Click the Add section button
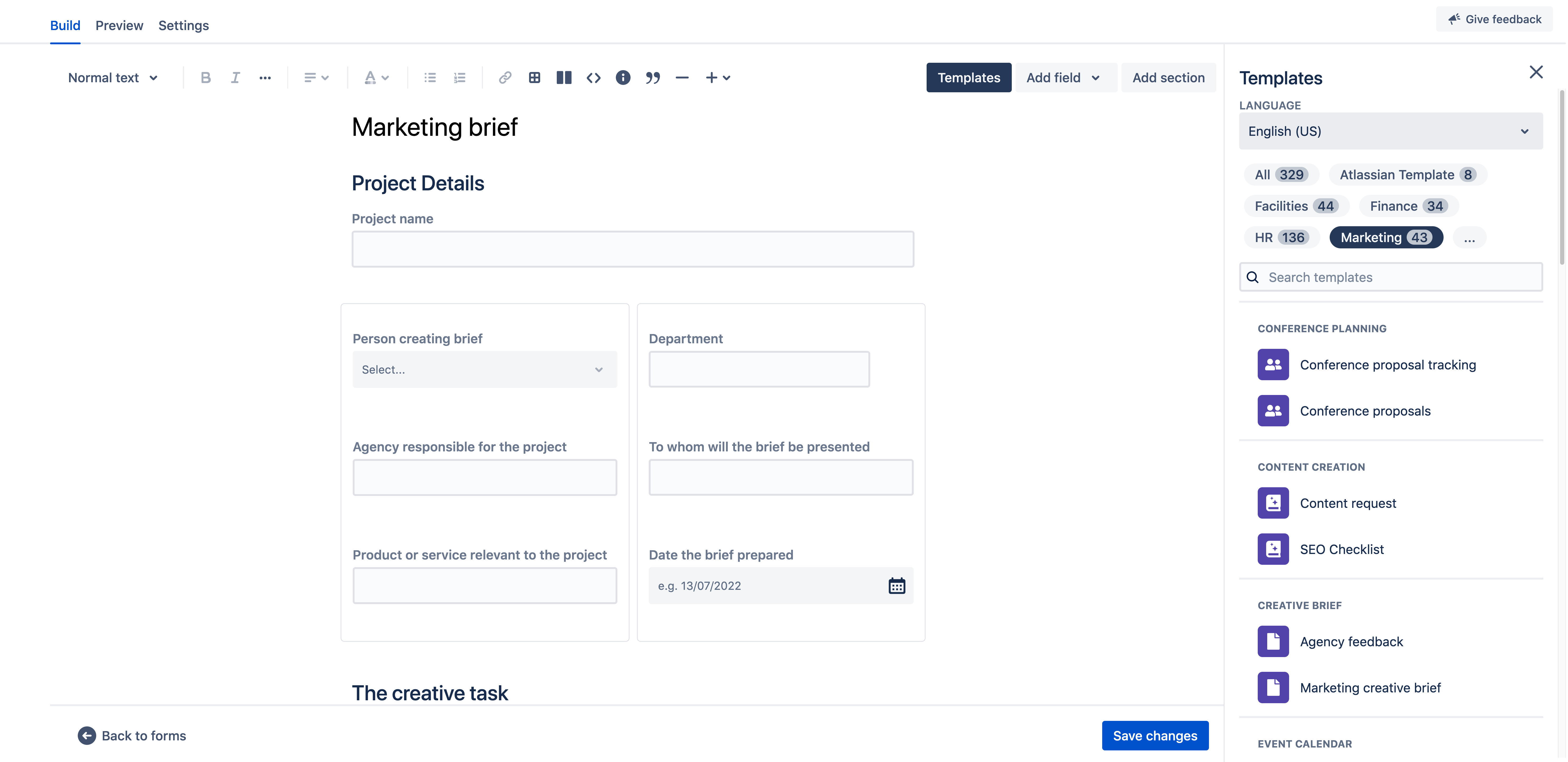 pos(1168,77)
